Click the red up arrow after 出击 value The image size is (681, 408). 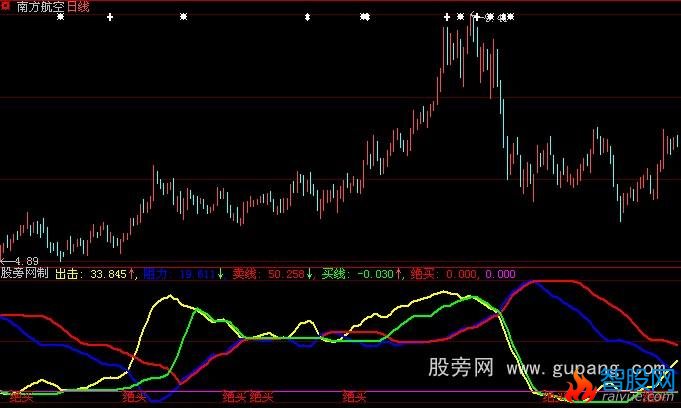pos(132,272)
